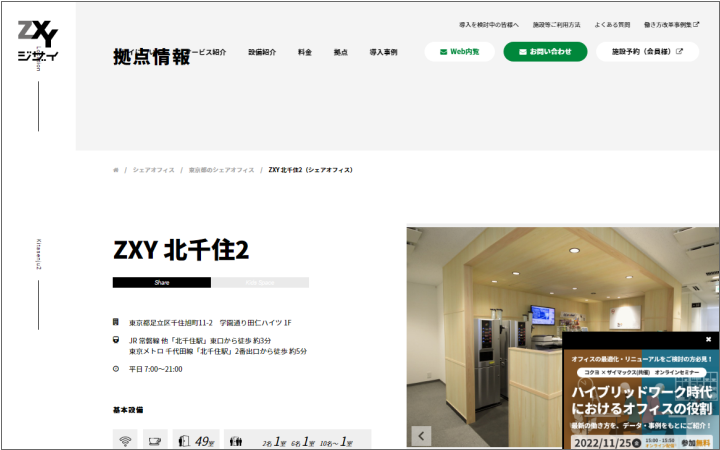Viewport: 720px width, 450px height.
Task: Click 基本設備 section label
Action: click(128, 410)
